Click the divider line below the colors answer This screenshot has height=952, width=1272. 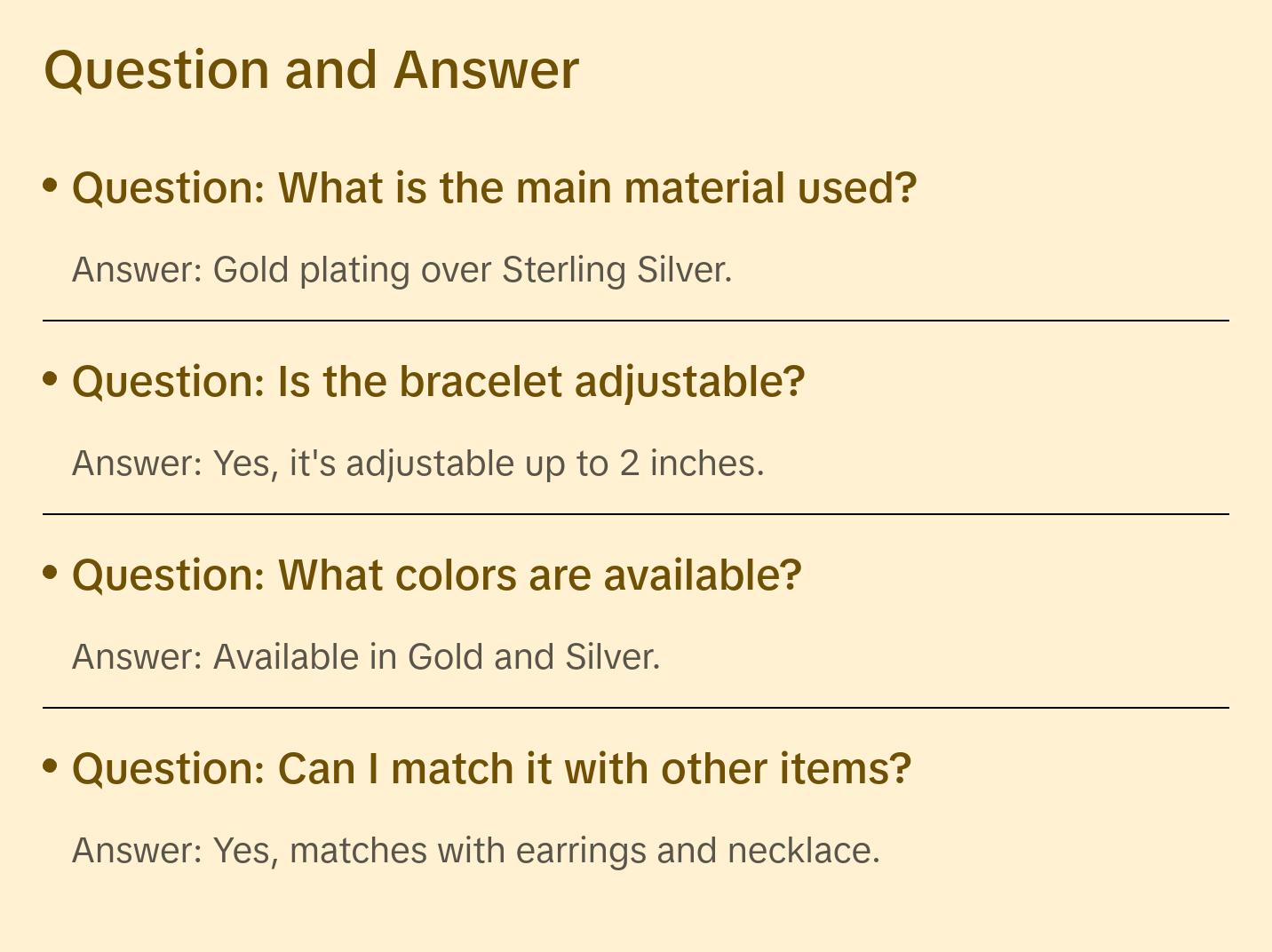636,708
